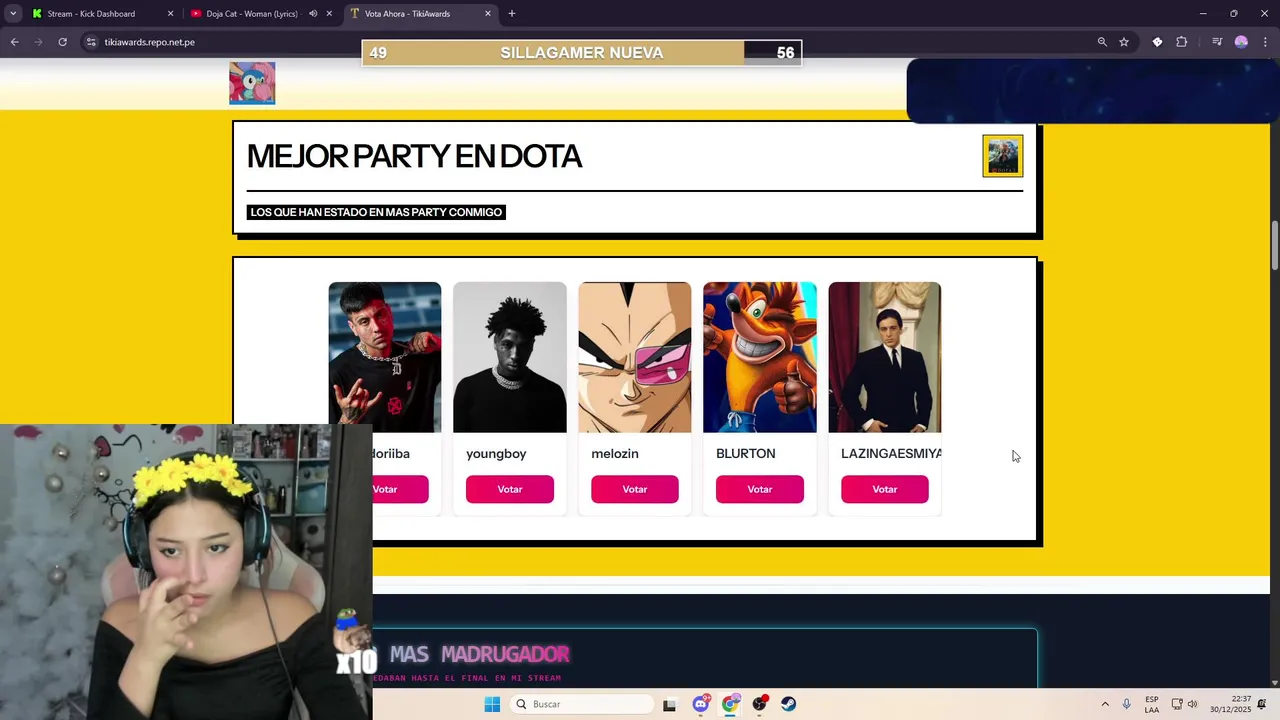Open the Windows Start menu

point(492,704)
